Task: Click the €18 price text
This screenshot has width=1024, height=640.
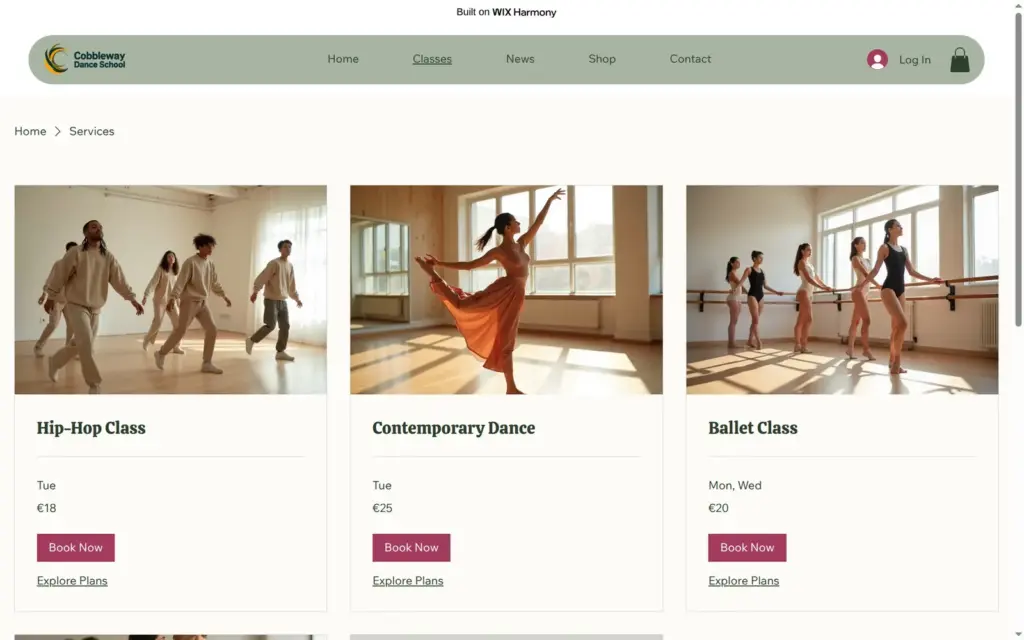Action: (46, 508)
